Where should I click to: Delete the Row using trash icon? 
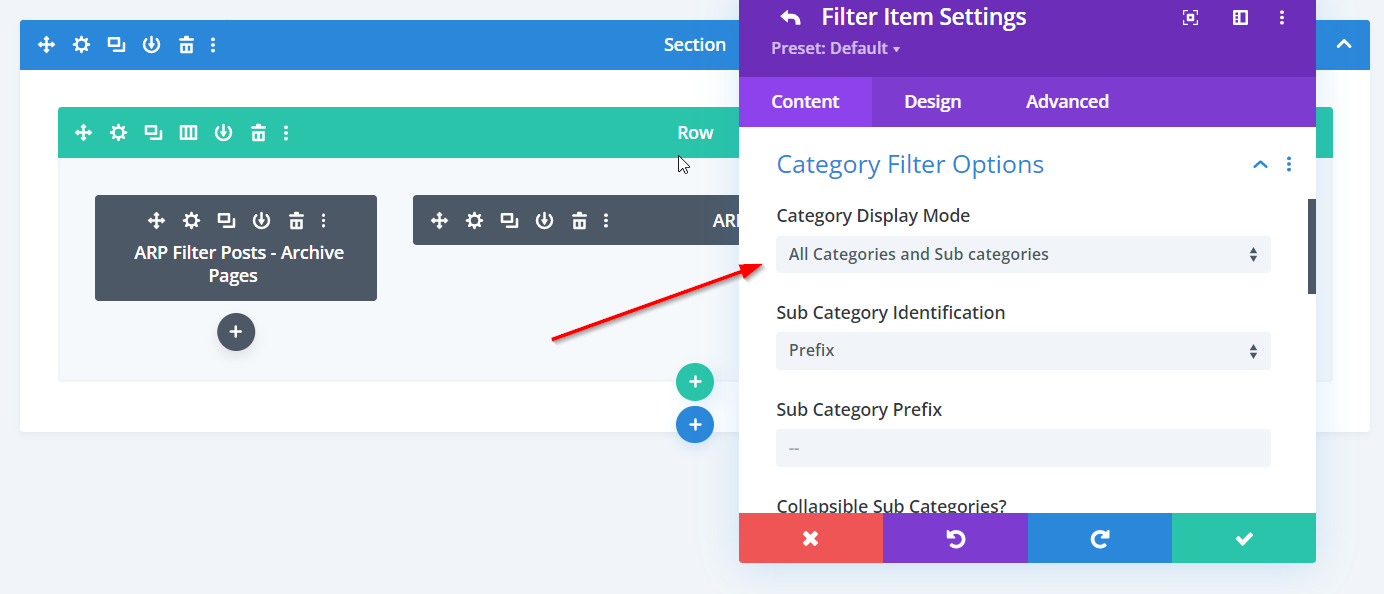258,133
